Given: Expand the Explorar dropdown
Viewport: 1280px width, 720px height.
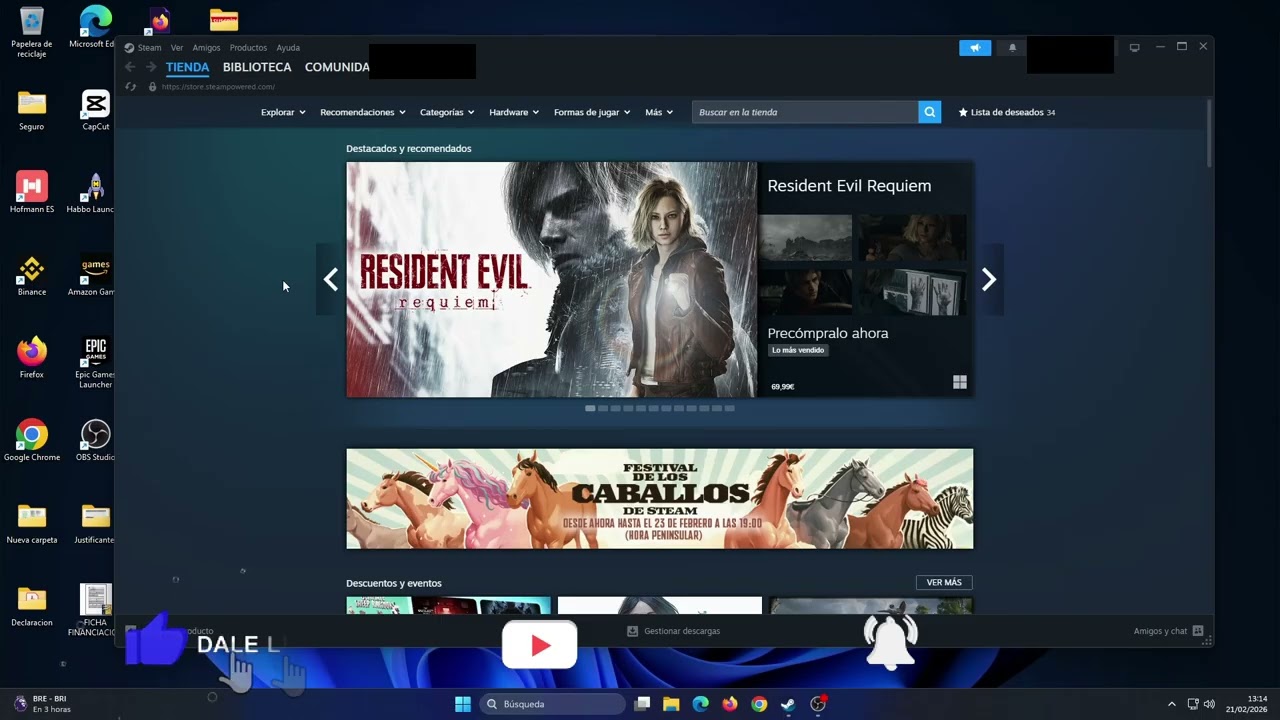Looking at the screenshot, I should click(x=283, y=112).
